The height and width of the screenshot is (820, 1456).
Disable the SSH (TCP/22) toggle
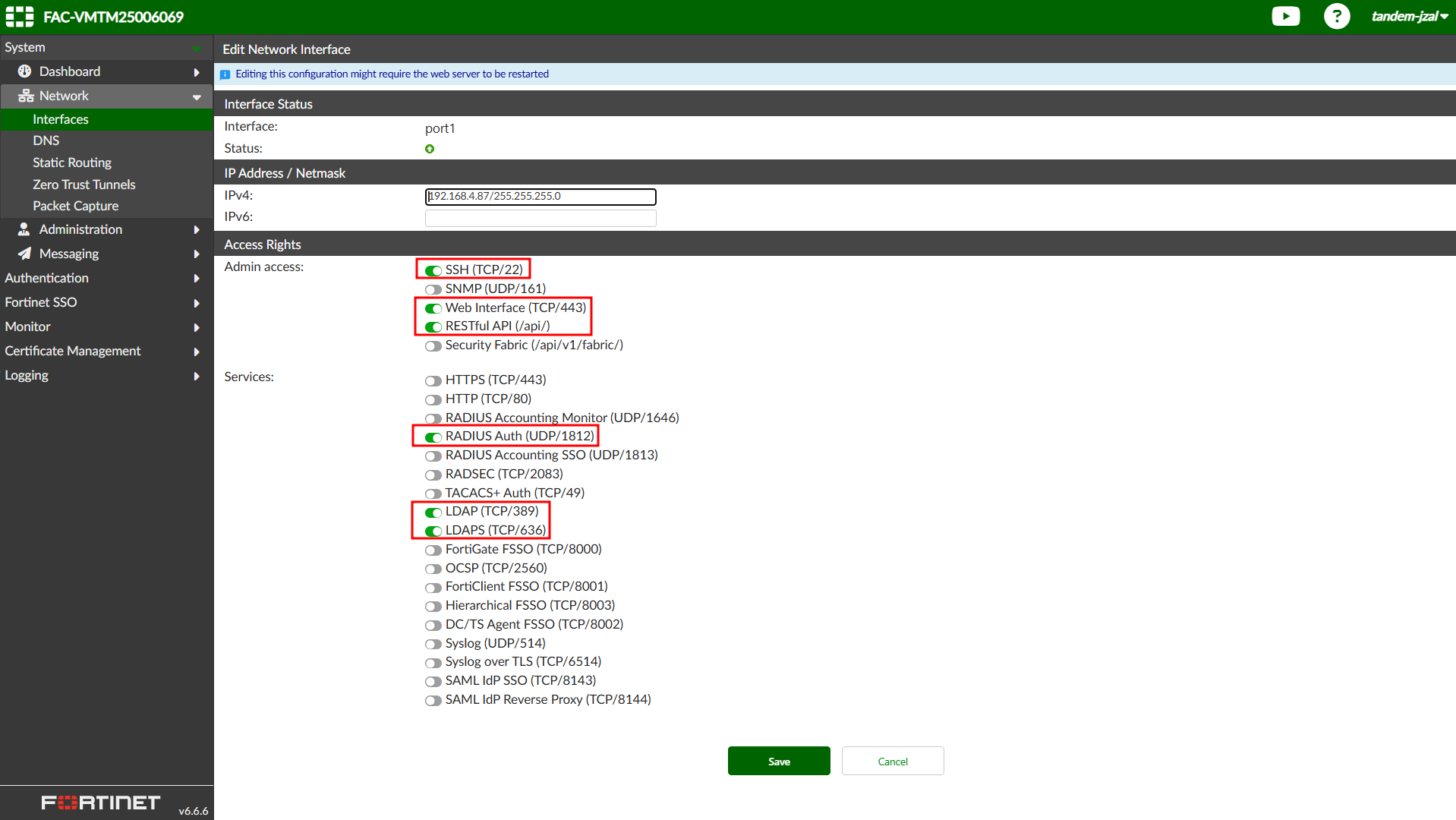433,270
